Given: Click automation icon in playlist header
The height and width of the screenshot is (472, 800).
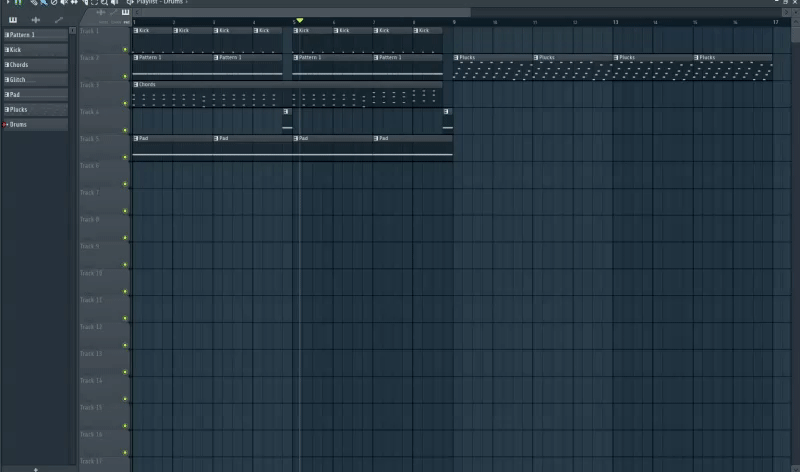Looking at the screenshot, I should tap(113, 12).
